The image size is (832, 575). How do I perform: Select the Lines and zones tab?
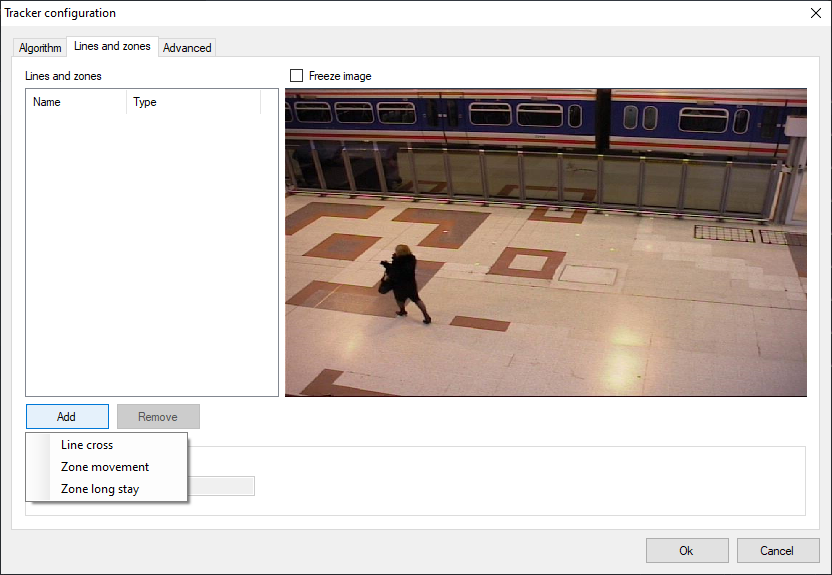coord(112,46)
